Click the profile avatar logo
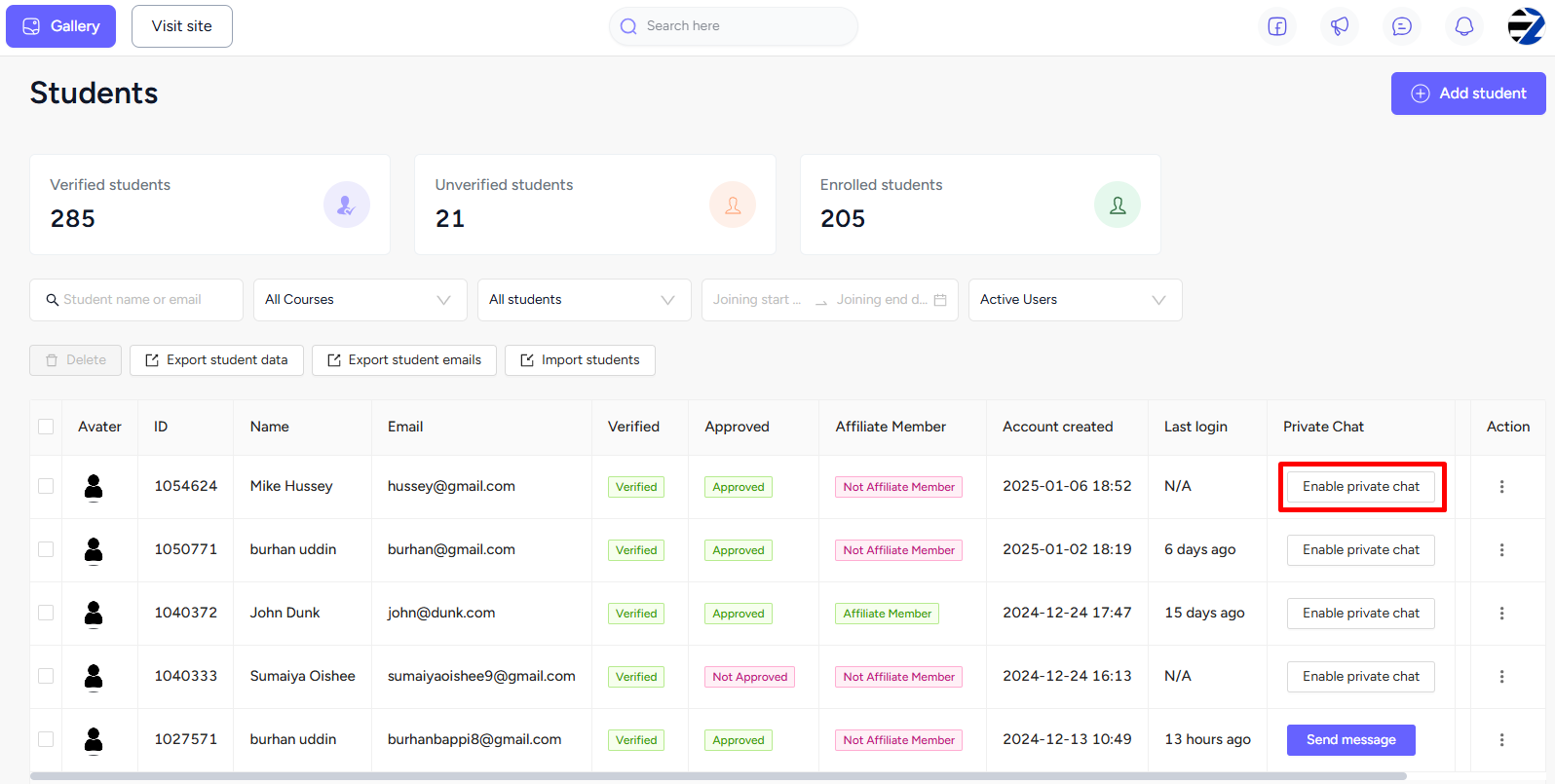 pyautogui.click(x=1526, y=26)
